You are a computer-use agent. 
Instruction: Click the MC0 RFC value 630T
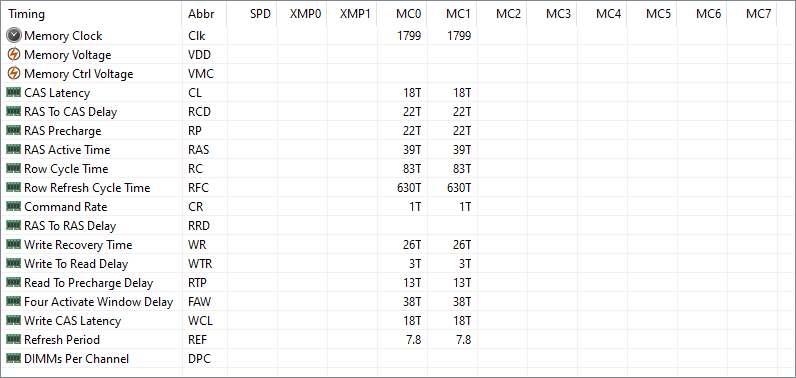pos(409,188)
